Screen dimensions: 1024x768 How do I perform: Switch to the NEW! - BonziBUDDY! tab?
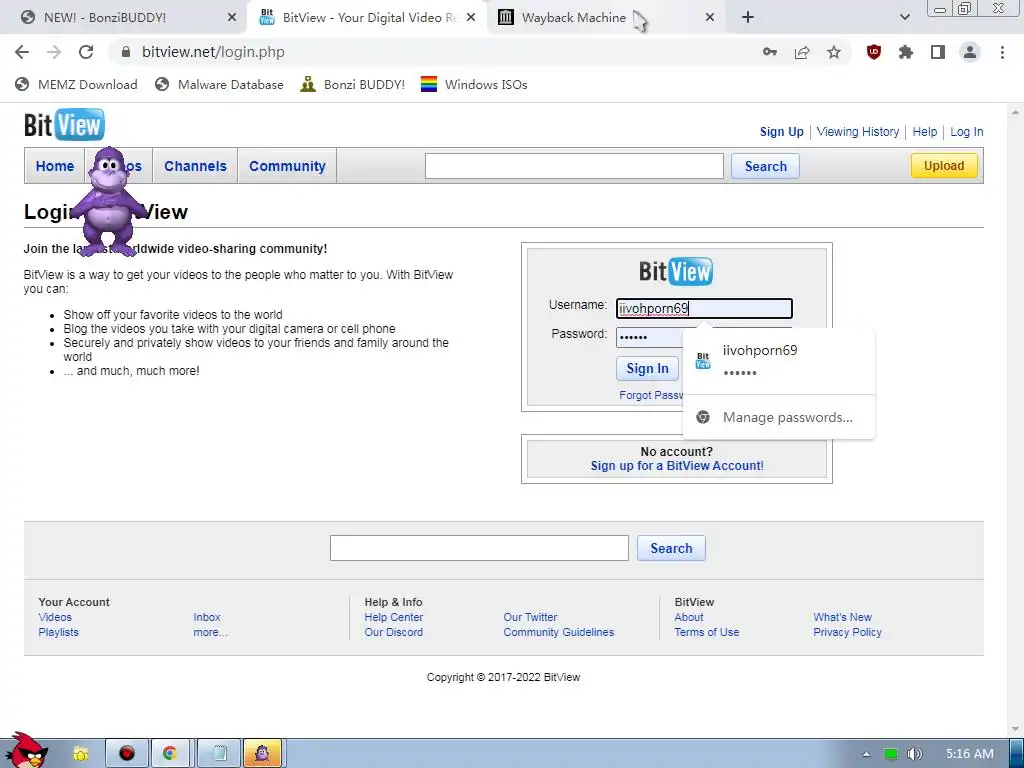coord(124,18)
